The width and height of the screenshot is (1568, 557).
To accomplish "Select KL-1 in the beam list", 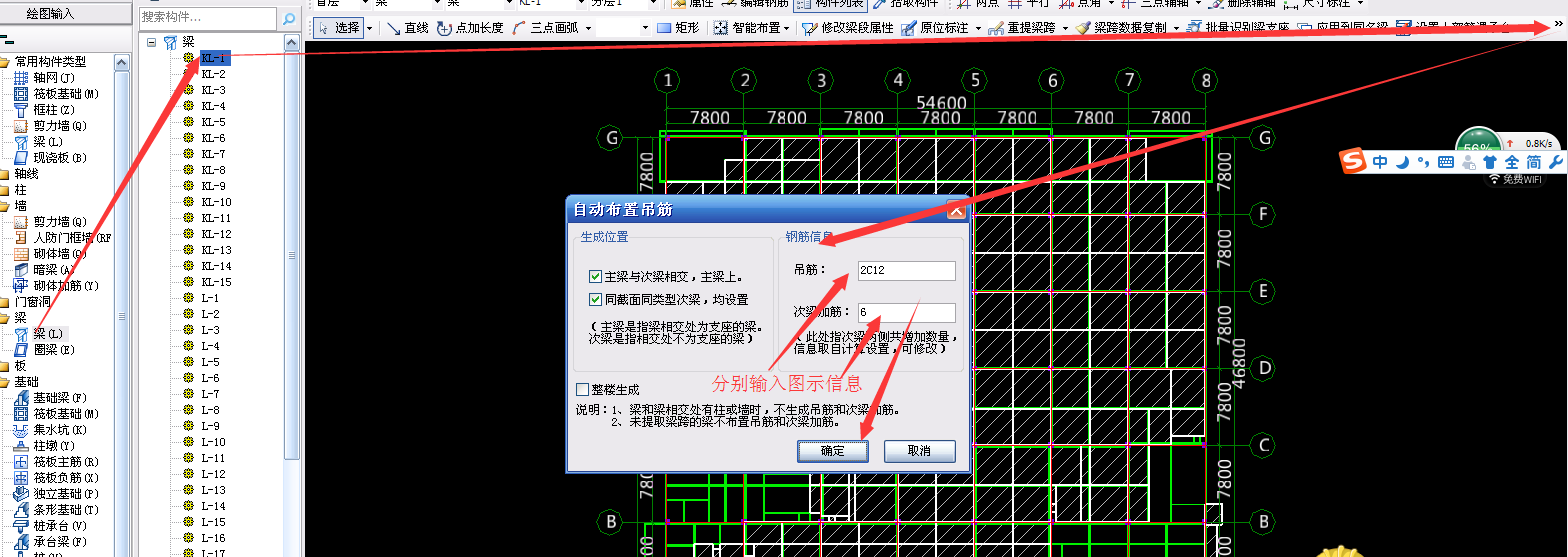I will [214, 58].
